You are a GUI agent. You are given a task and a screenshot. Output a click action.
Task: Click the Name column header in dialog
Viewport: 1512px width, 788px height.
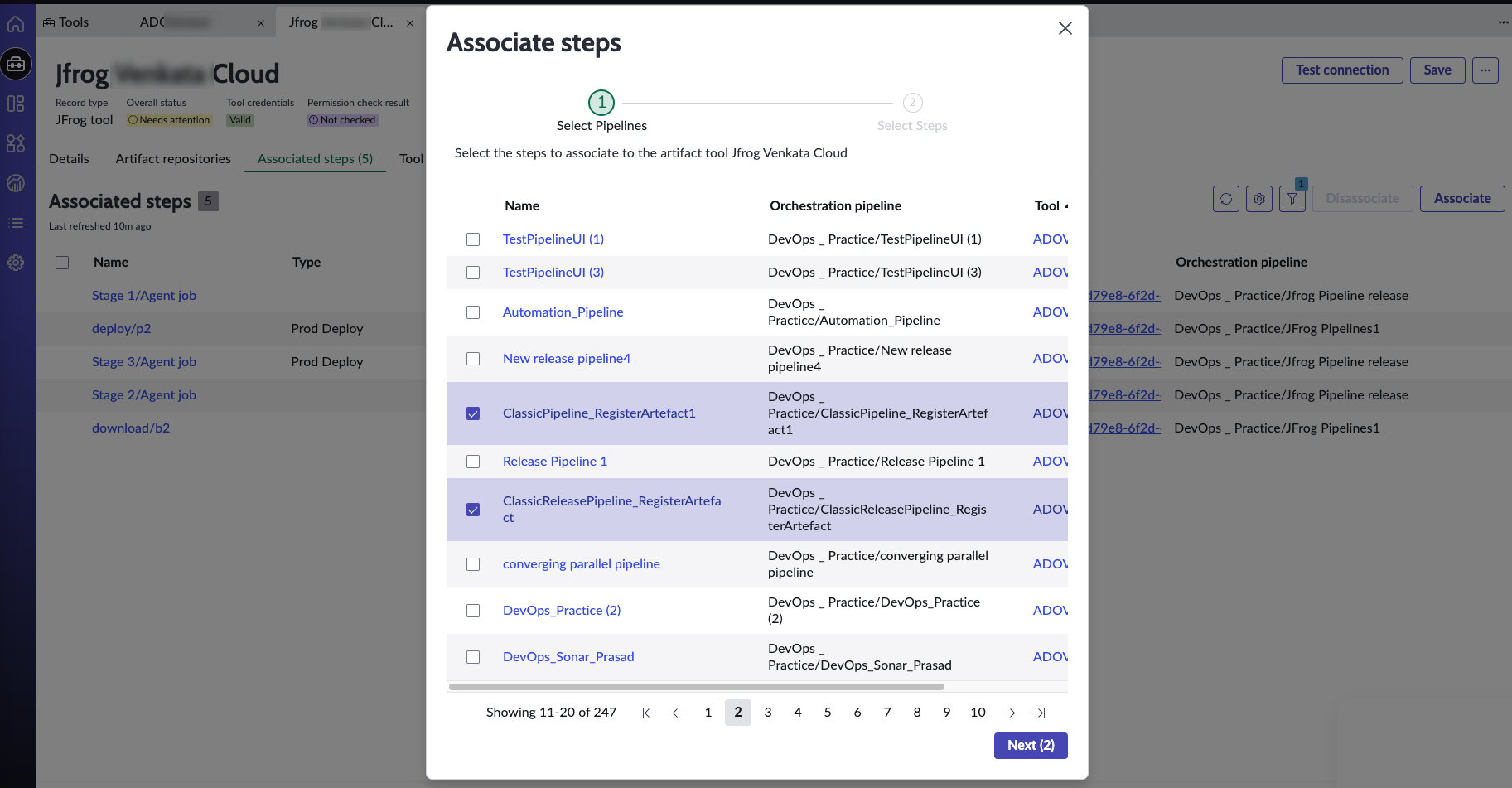tap(522, 206)
